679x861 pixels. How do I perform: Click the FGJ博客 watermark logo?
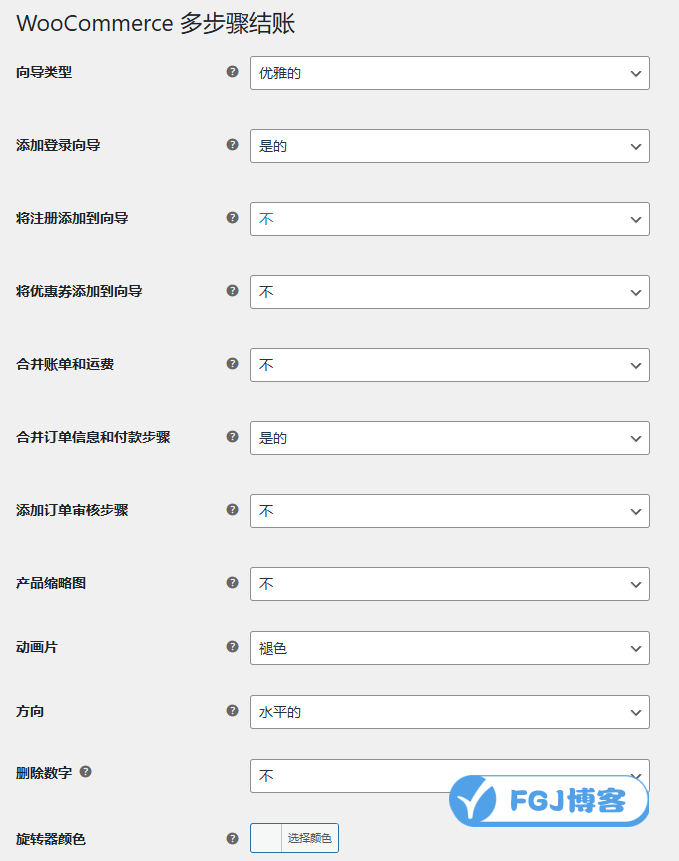click(549, 801)
